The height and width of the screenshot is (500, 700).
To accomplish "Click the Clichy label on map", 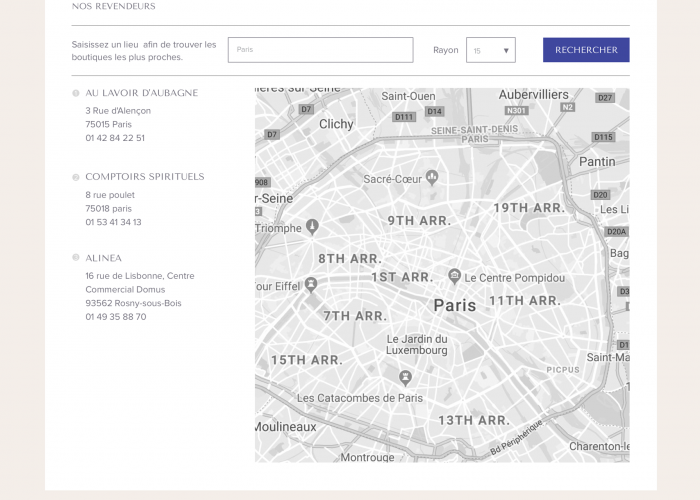I will point(336,124).
